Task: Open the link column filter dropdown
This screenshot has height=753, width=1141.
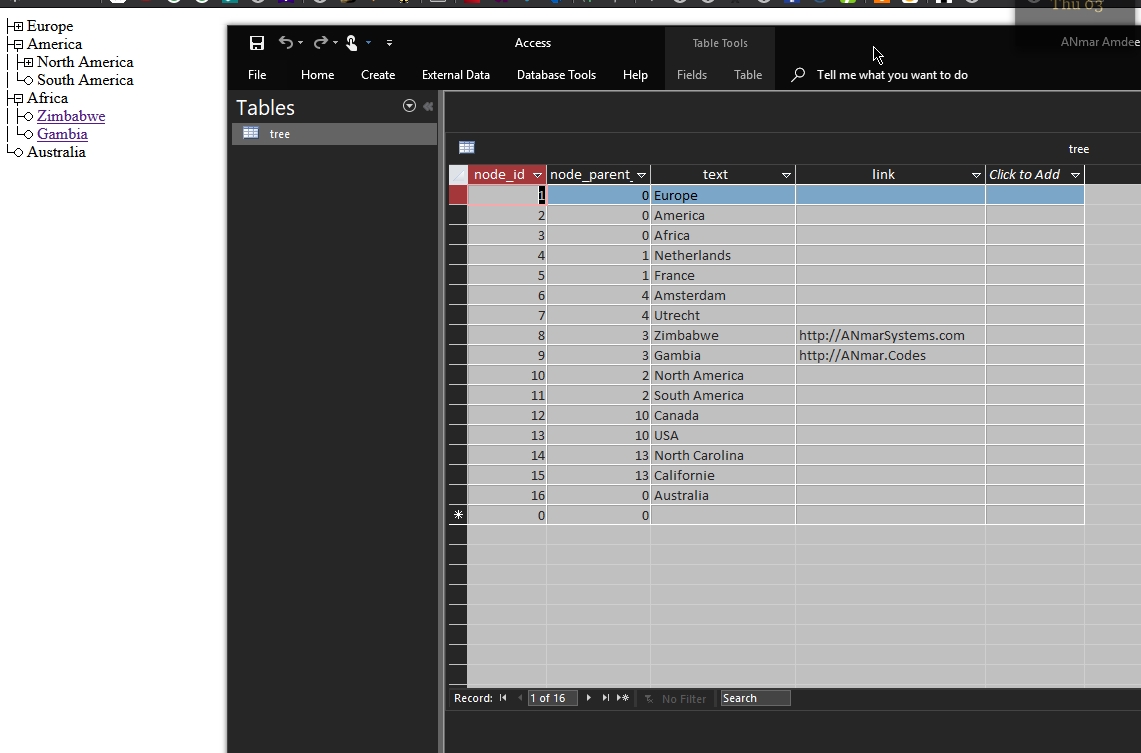Action: click(976, 175)
